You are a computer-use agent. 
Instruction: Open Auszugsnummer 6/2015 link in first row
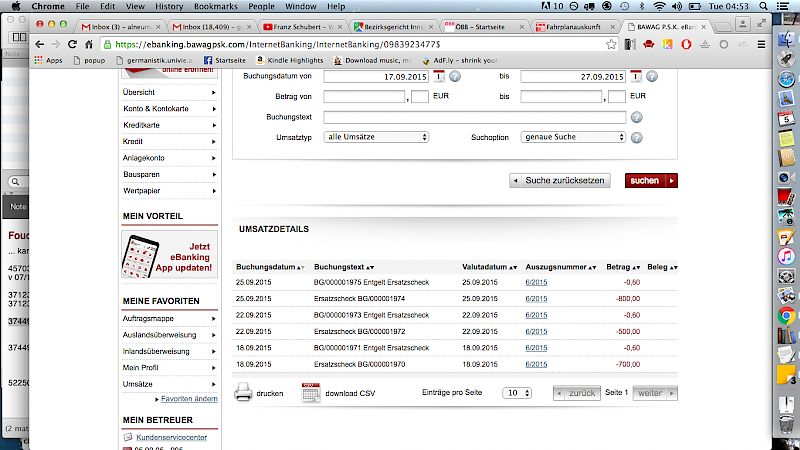(536, 283)
